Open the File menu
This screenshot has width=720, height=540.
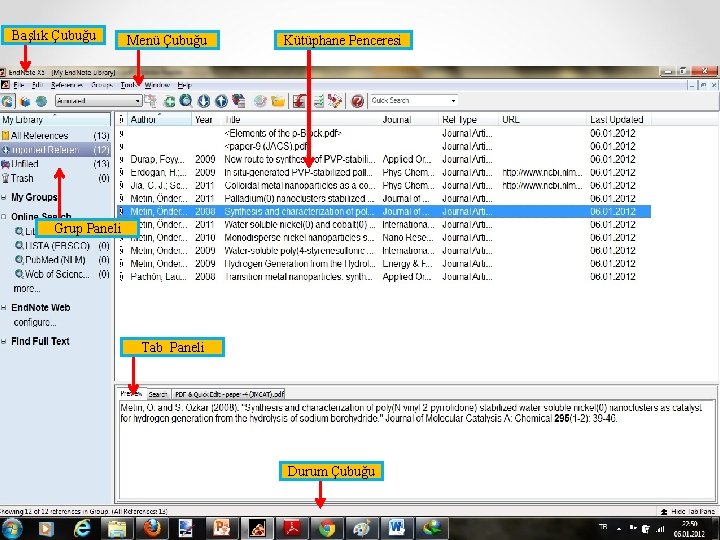(18, 85)
